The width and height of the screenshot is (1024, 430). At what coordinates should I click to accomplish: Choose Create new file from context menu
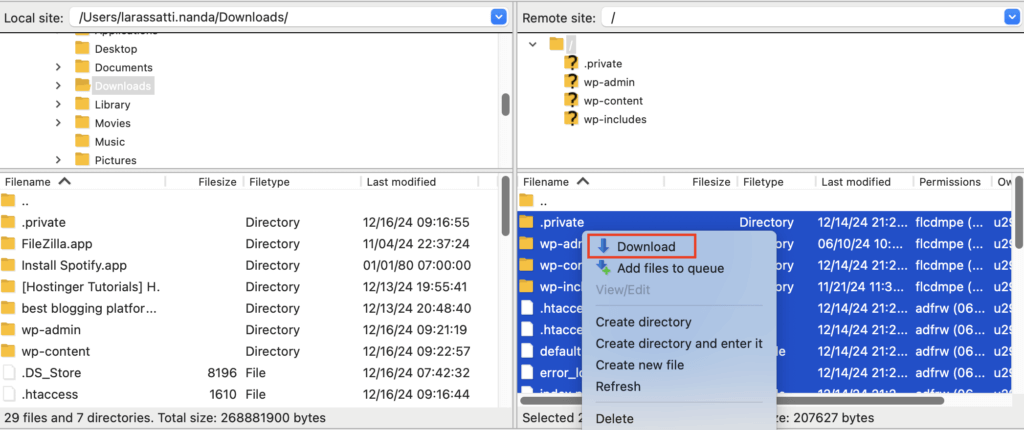point(639,365)
